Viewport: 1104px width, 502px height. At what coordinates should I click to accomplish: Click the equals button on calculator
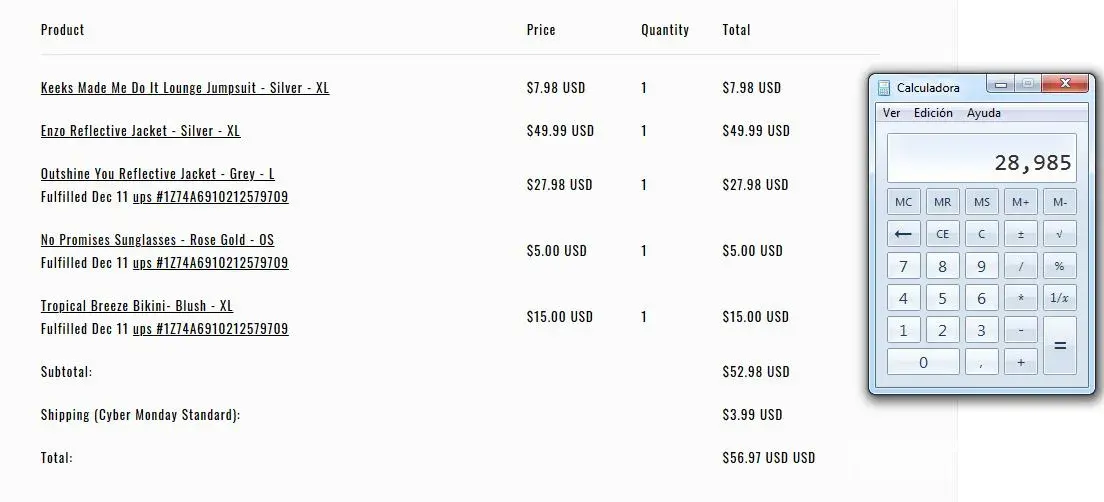[x=1060, y=345]
